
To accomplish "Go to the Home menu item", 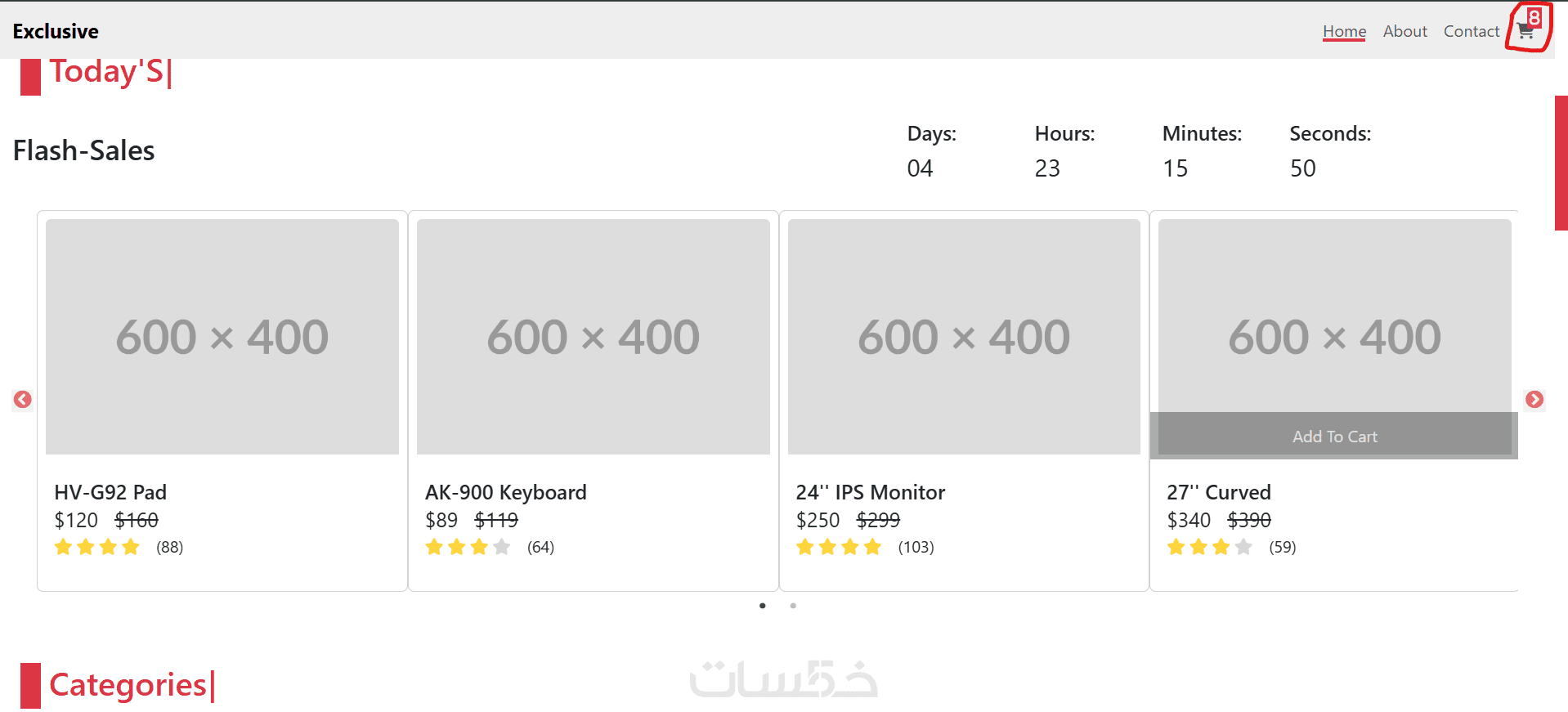I will point(1344,31).
